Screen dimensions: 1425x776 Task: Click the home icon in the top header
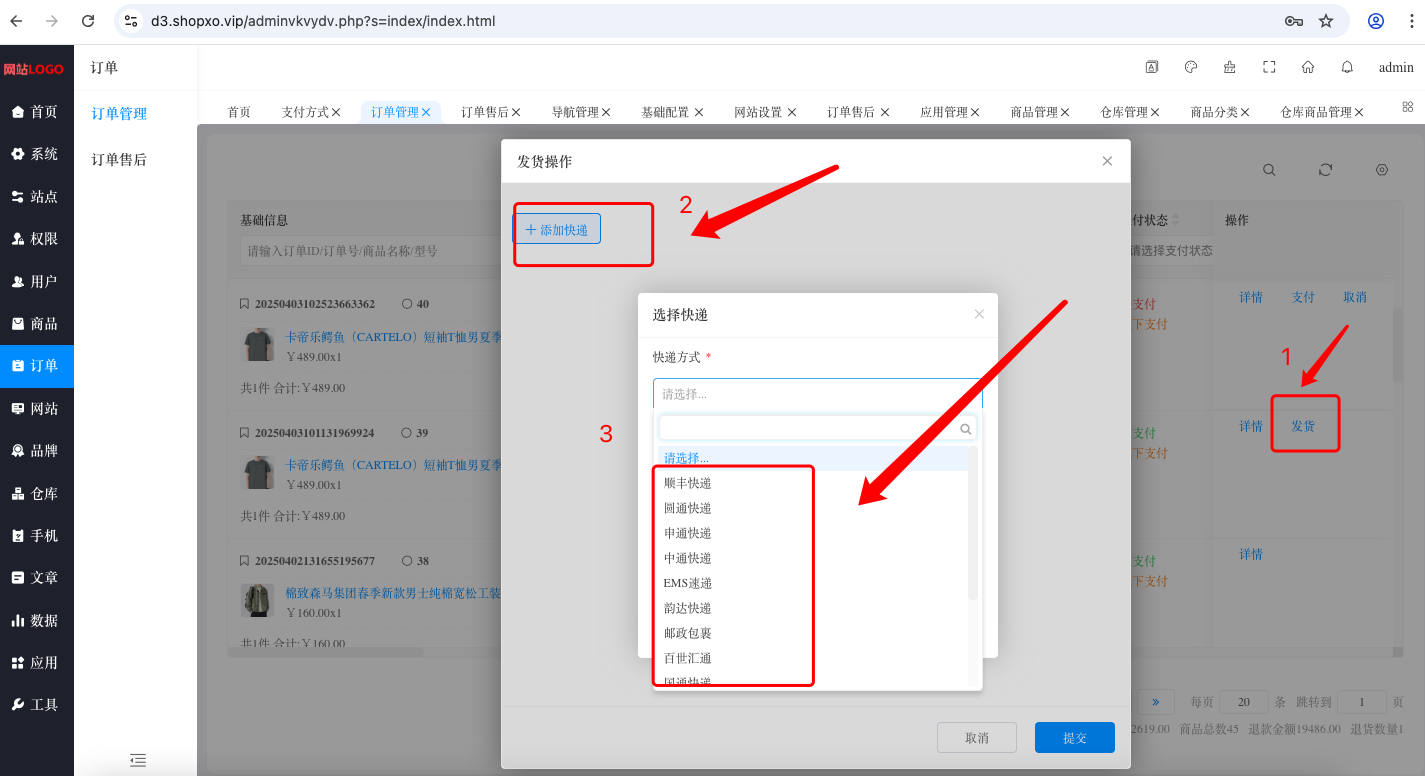pyautogui.click(x=1308, y=67)
